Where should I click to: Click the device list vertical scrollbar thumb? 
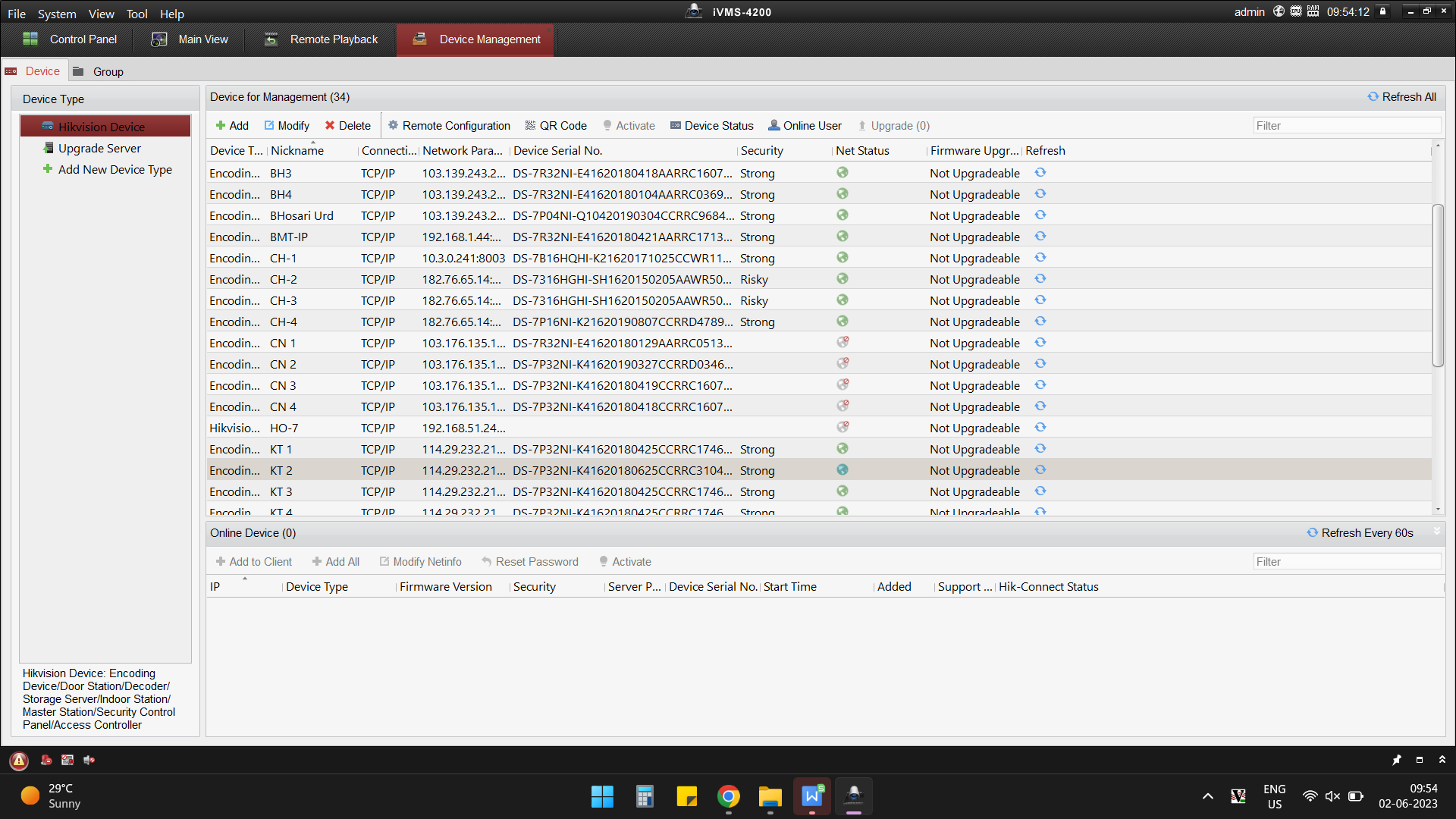tap(1438, 285)
